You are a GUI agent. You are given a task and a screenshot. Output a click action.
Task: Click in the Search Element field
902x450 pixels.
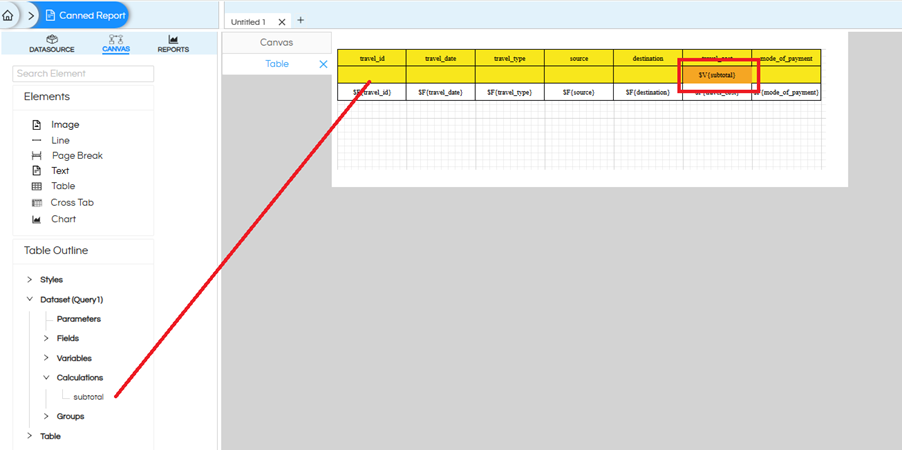83,74
